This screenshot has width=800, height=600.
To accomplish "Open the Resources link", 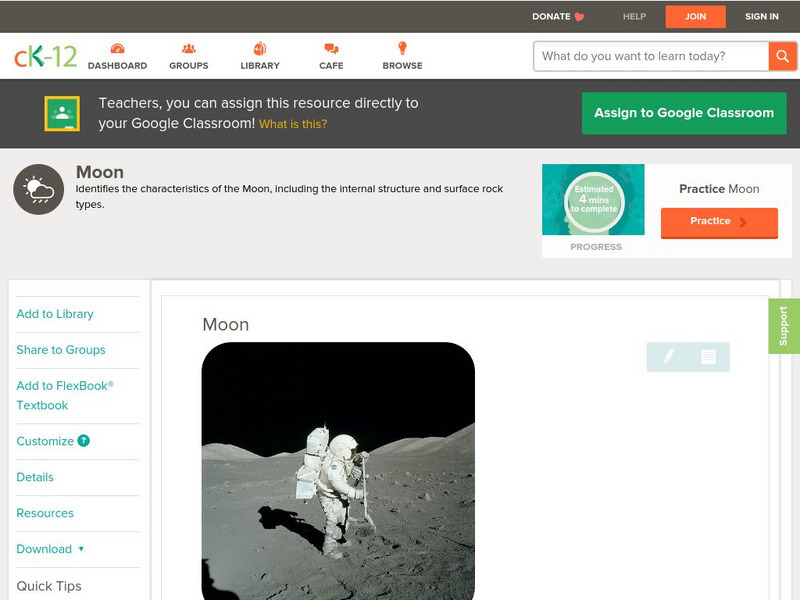I will pos(45,513).
